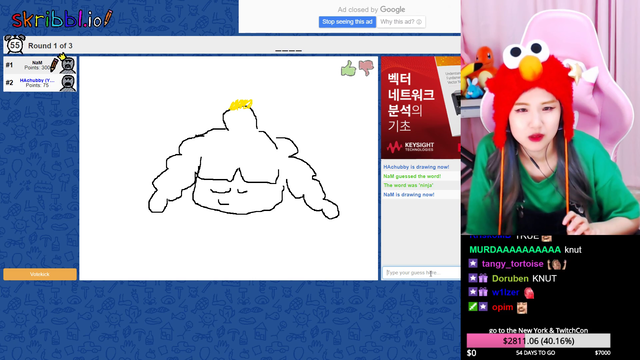The height and width of the screenshot is (360, 640).
Task: Click 'NaM is drawing now!' chat message
Action: (x=409, y=195)
